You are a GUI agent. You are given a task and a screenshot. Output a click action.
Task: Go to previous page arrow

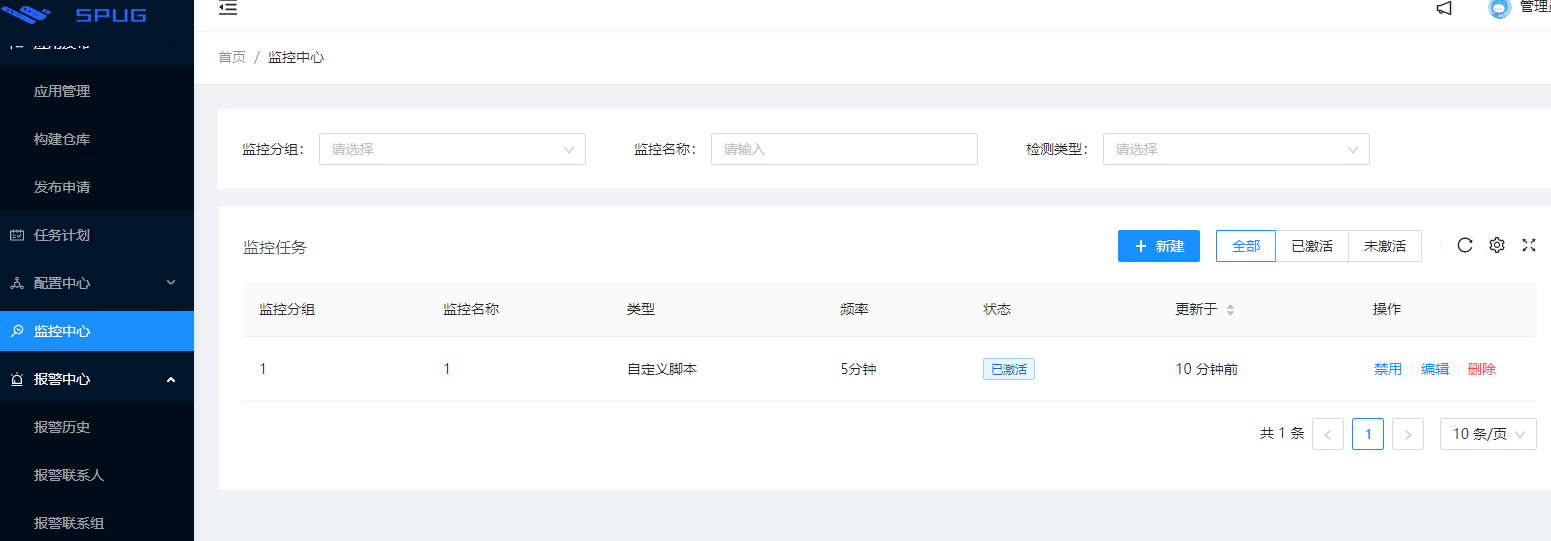coord(1328,434)
